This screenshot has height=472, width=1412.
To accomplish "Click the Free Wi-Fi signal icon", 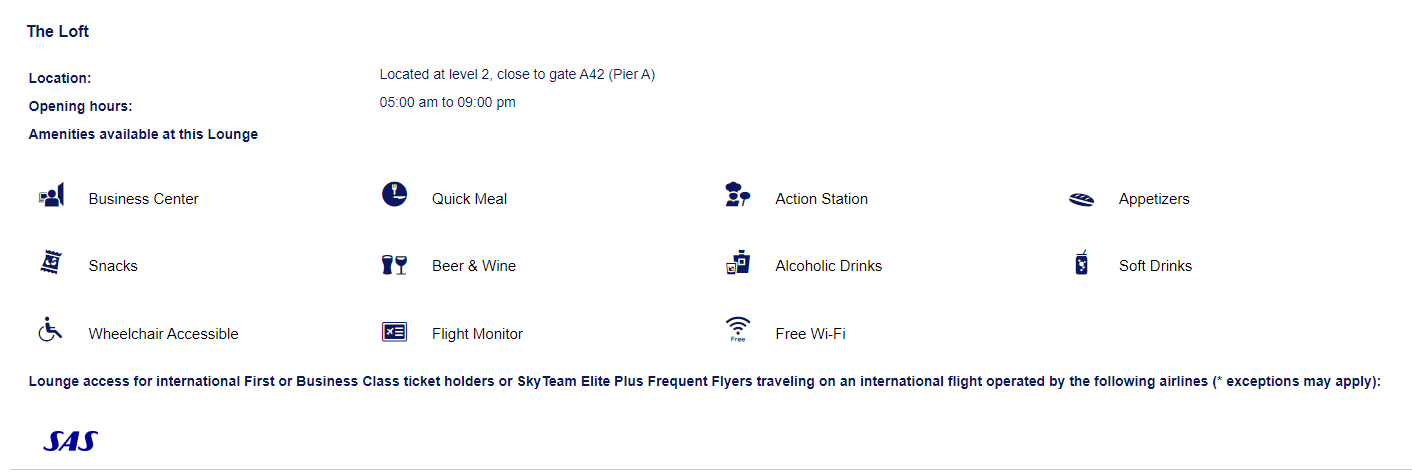I will 738,329.
